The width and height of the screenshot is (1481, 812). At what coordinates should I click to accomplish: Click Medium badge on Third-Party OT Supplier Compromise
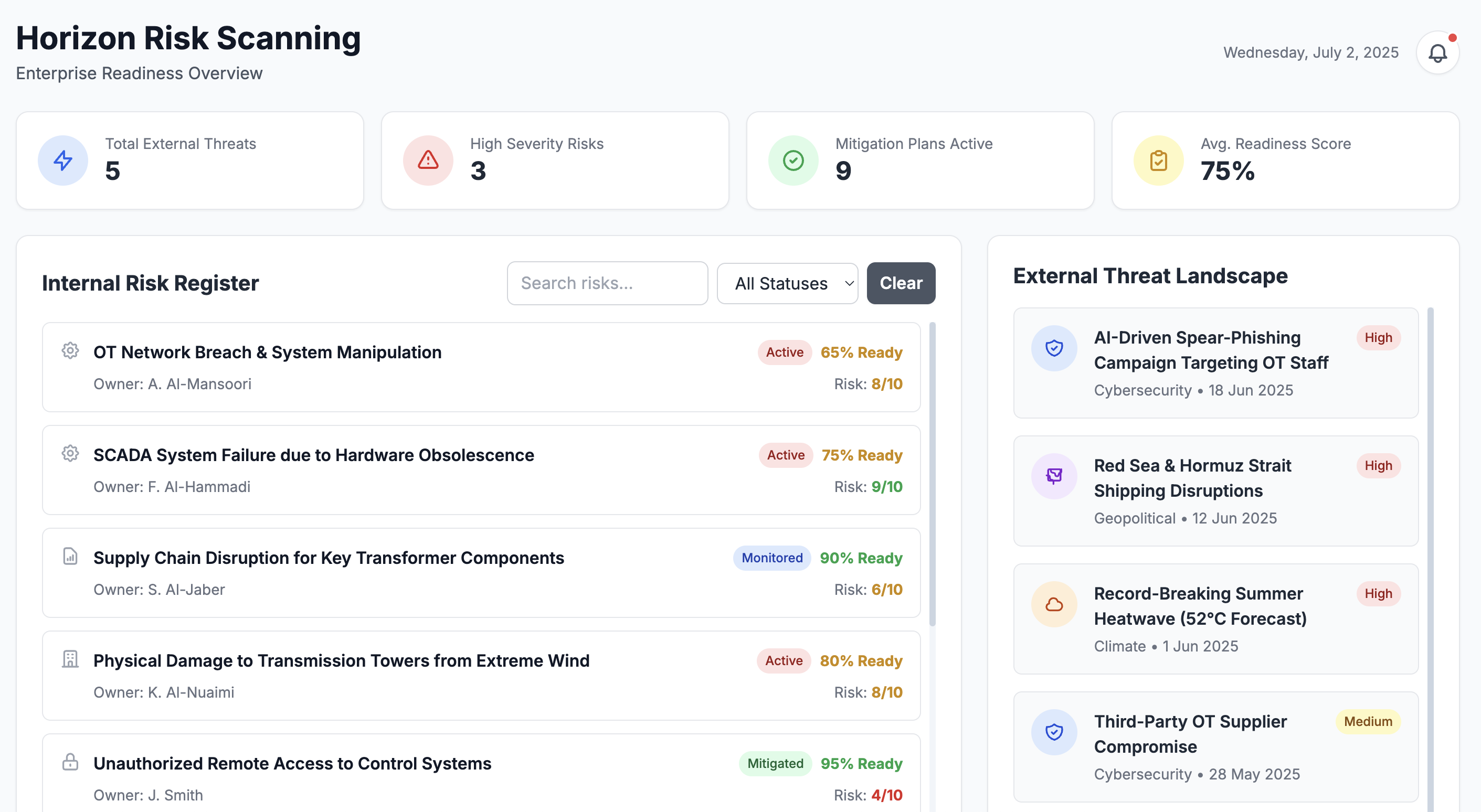click(1368, 722)
